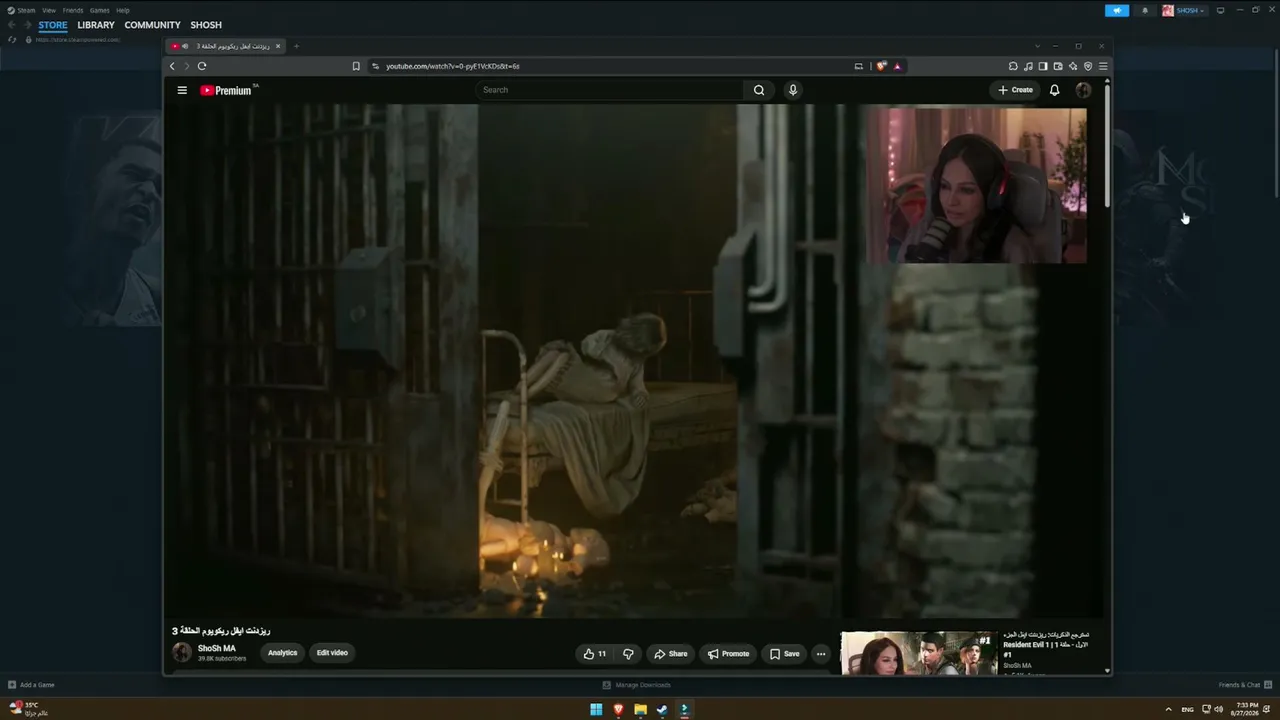Start voice search with the microphone icon
This screenshot has height=720, width=1280.
click(793, 90)
